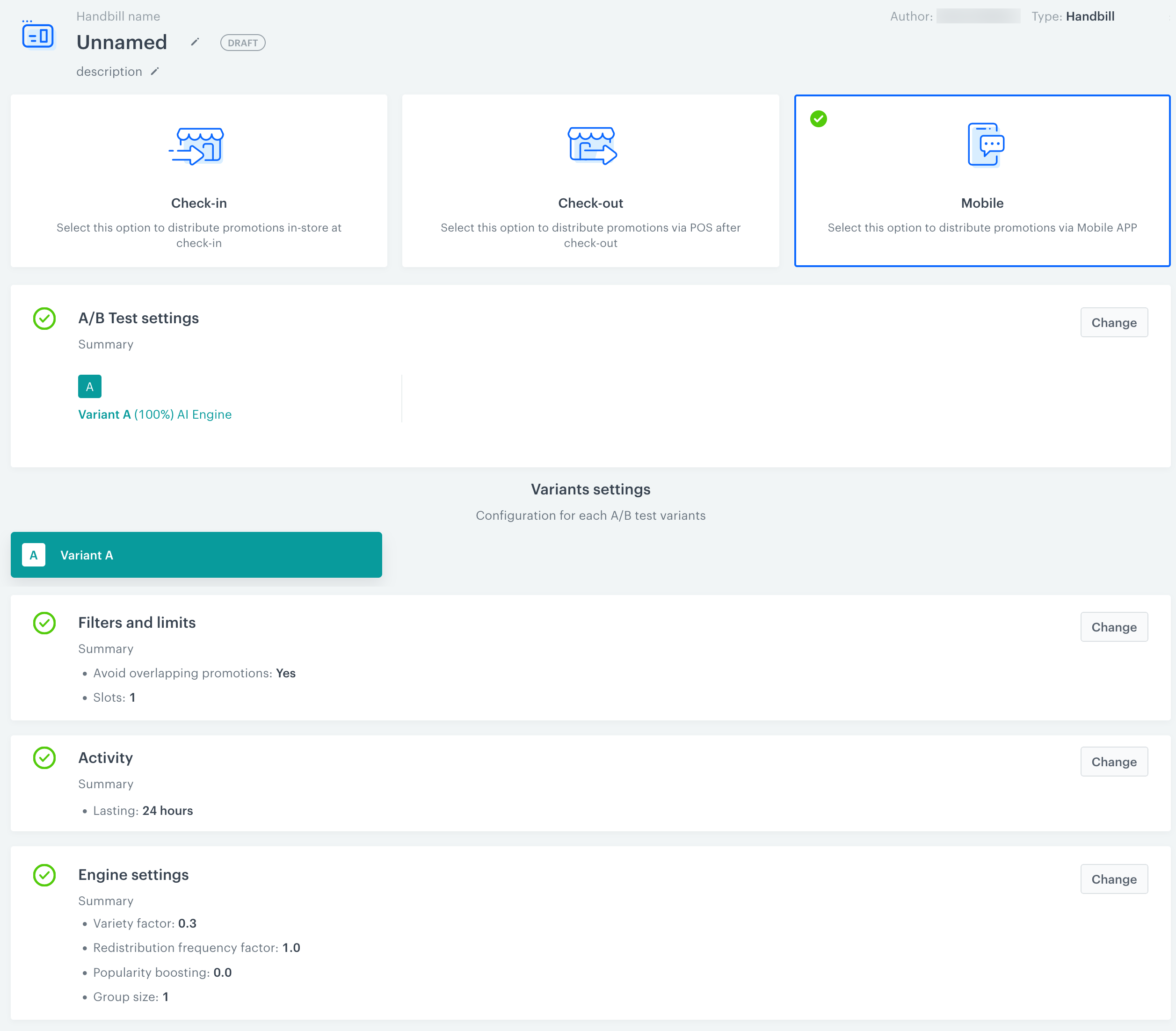Click the Mobile phone chat icon

[982, 145]
